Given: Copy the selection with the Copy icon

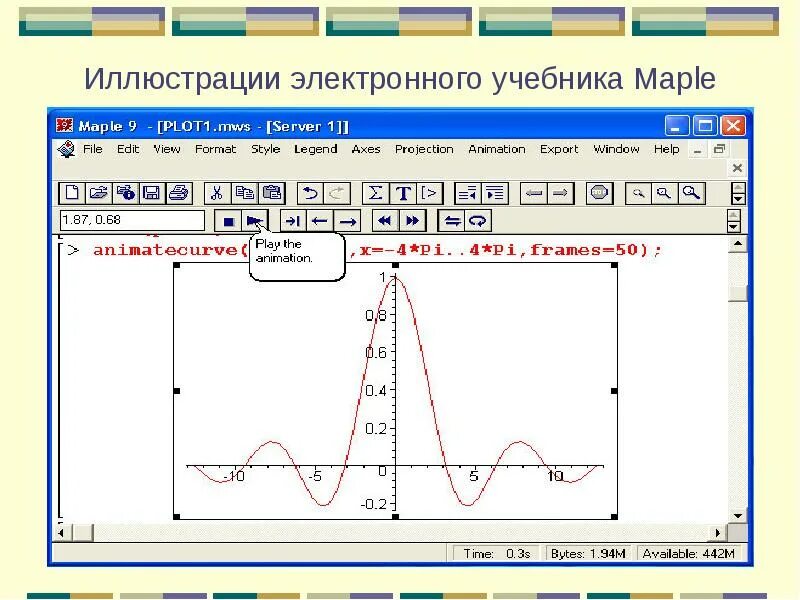Looking at the screenshot, I should point(243,193).
